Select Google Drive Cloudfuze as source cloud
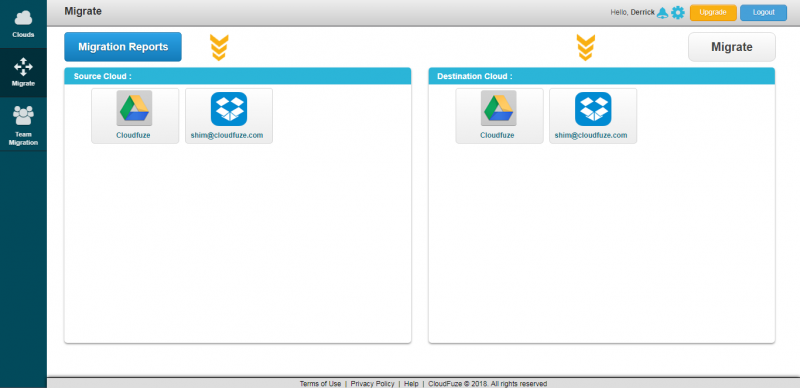Viewport: 800px width, 388px height. 135,116
